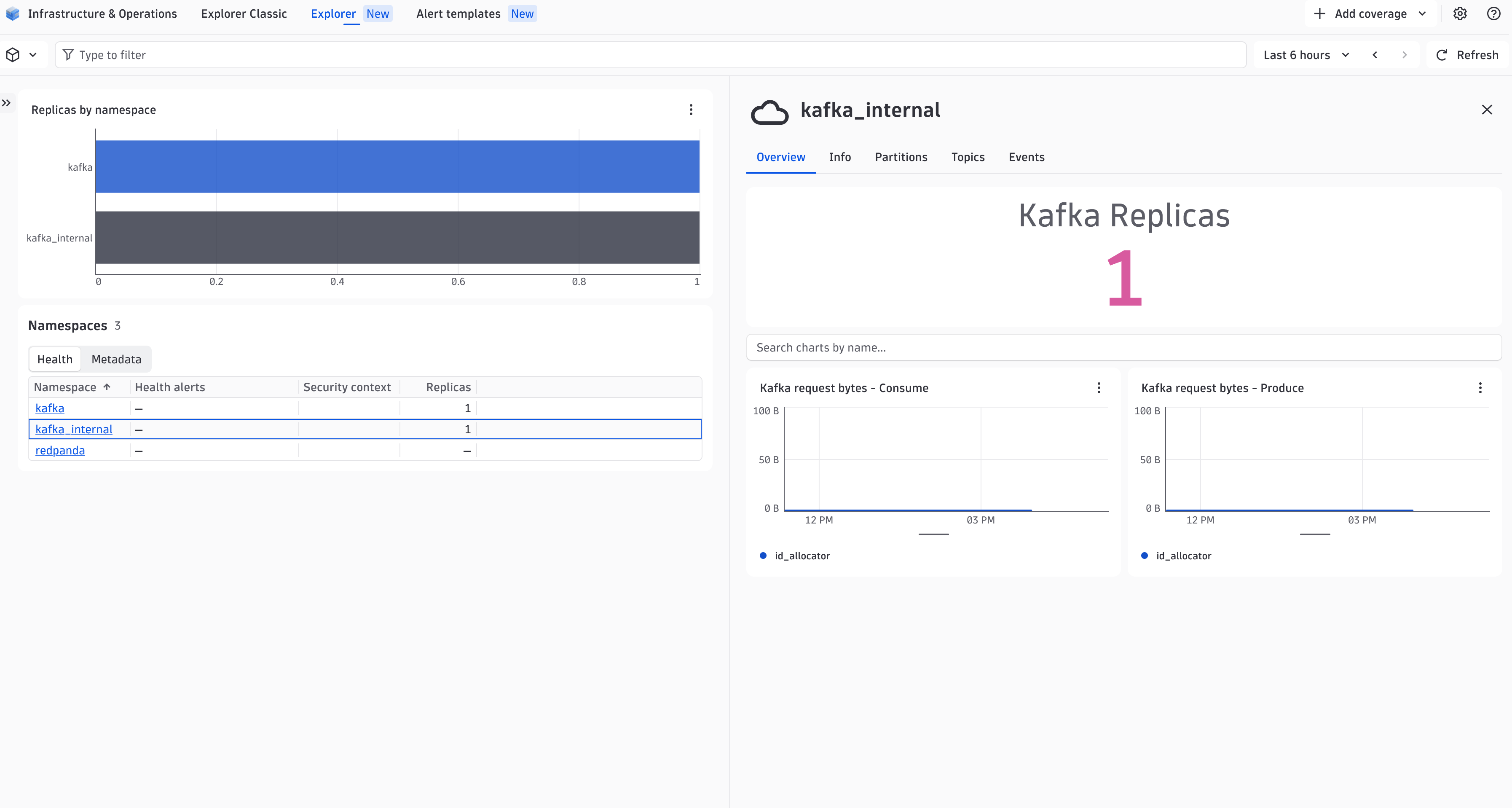The height and width of the screenshot is (808, 1512).
Task: Sort by Replicas column header
Action: [448, 387]
